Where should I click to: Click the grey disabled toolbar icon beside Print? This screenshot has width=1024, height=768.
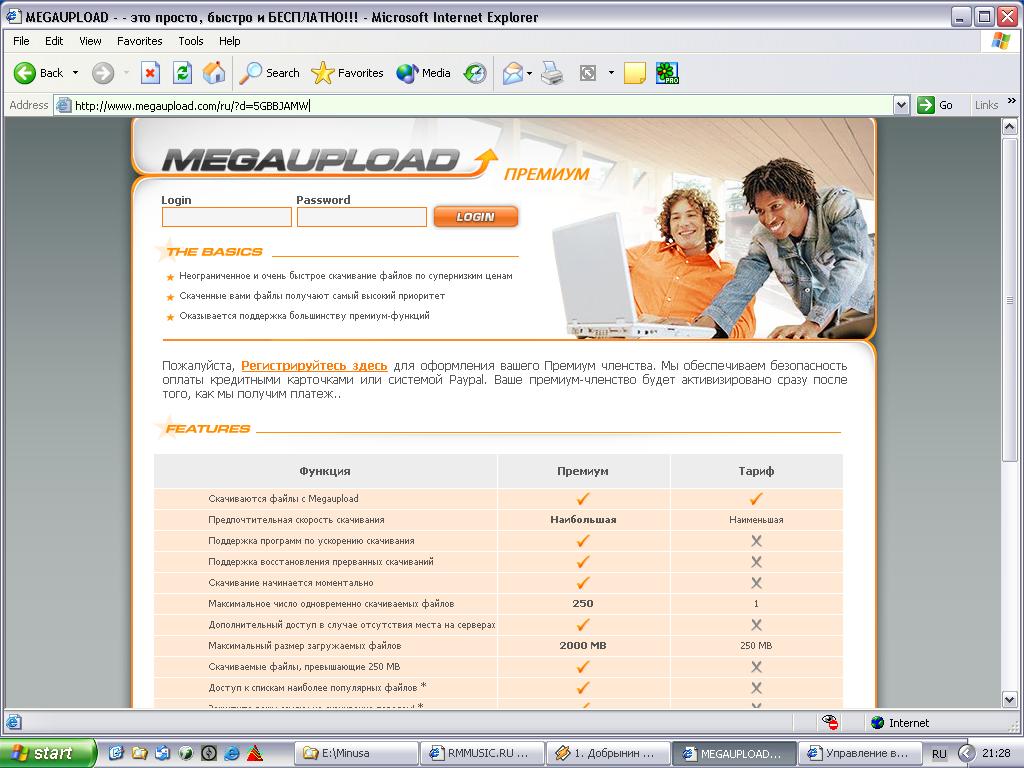[588, 72]
